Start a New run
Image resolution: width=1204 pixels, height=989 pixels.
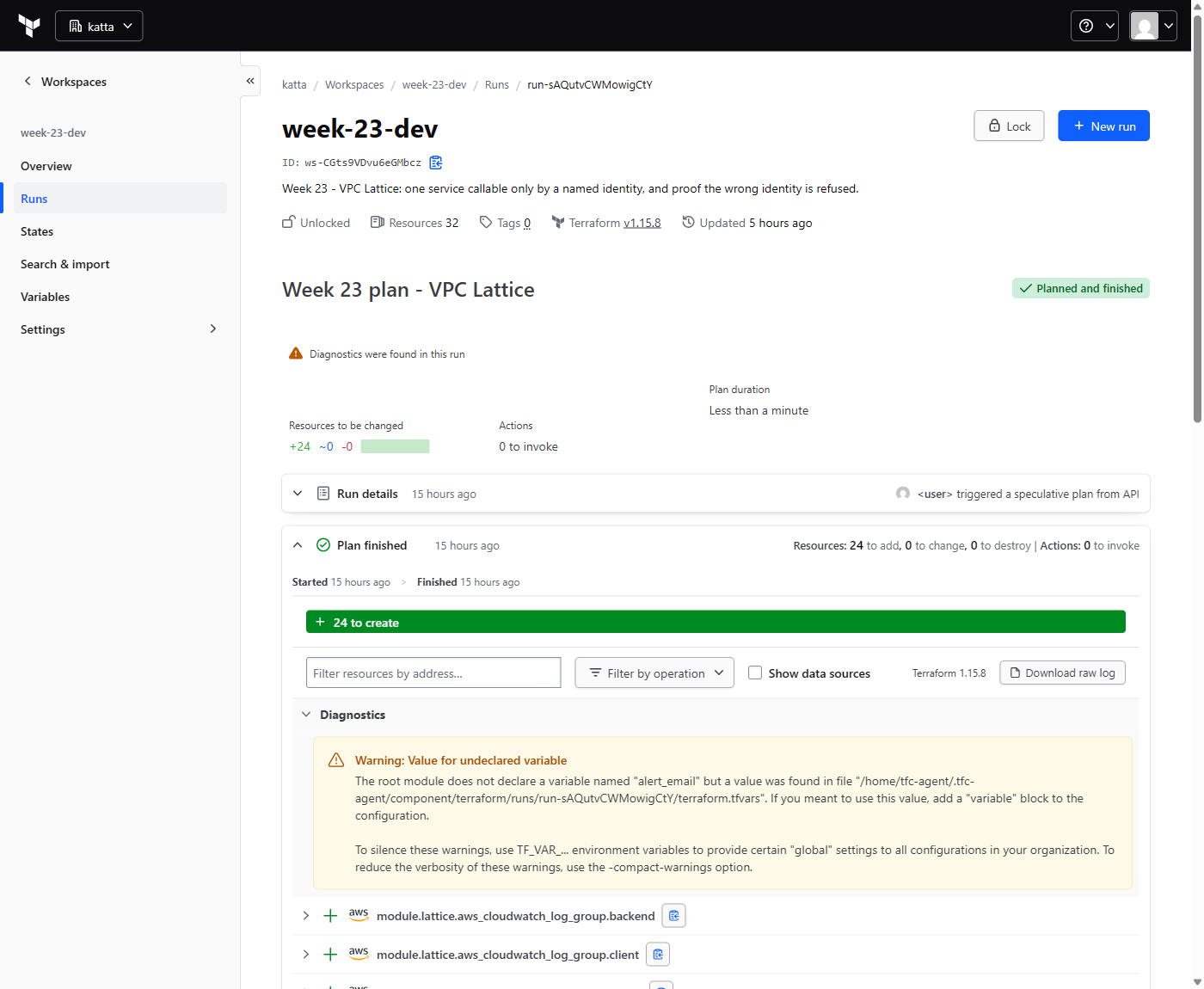1103,126
